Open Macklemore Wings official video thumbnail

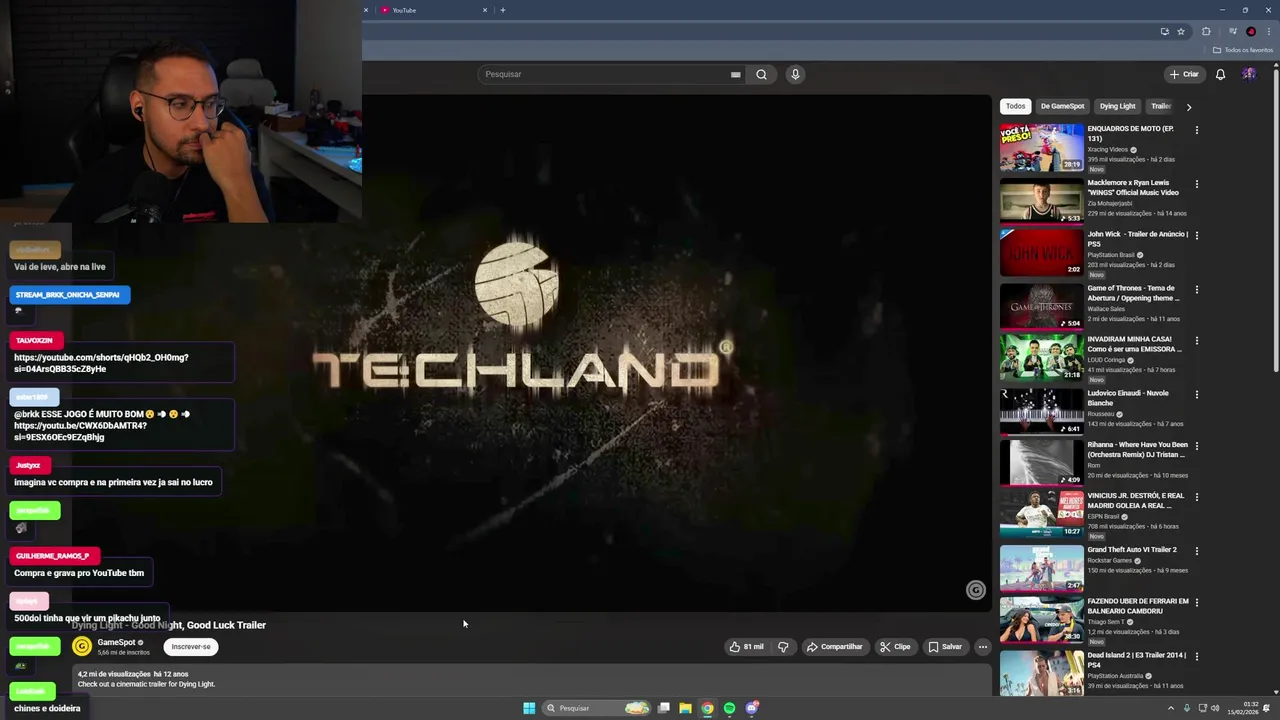coord(1041,201)
